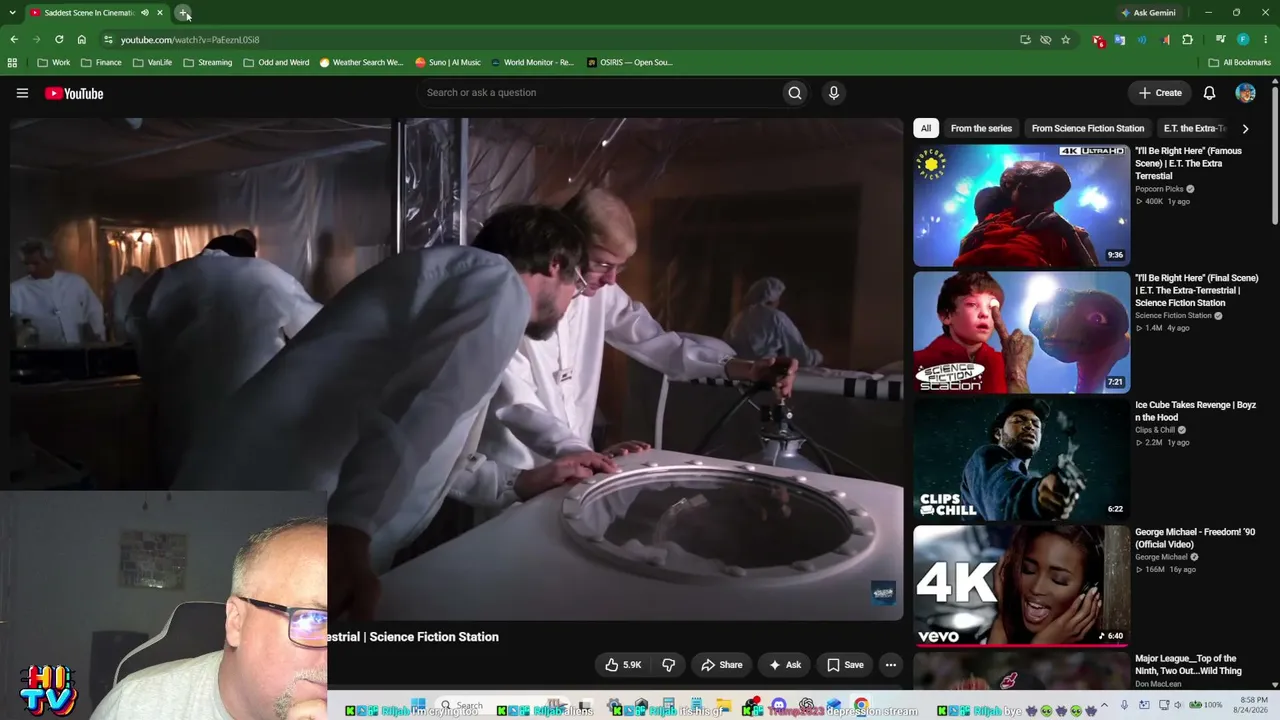Screen dimensions: 1280x720
Task: Open the OSIRIS Open Sou... bookmark
Action: click(630, 62)
